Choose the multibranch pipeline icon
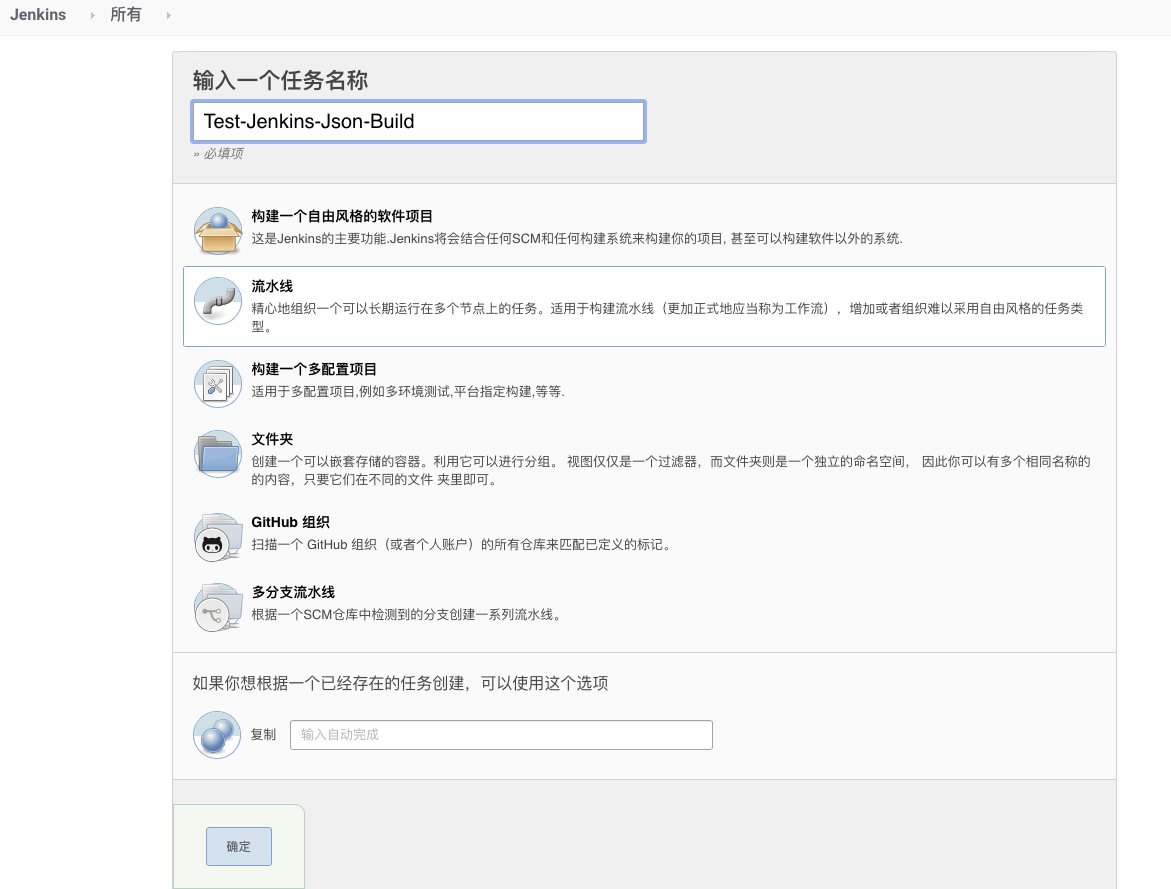Screen dimensions: 1171x889 pos(217,607)
